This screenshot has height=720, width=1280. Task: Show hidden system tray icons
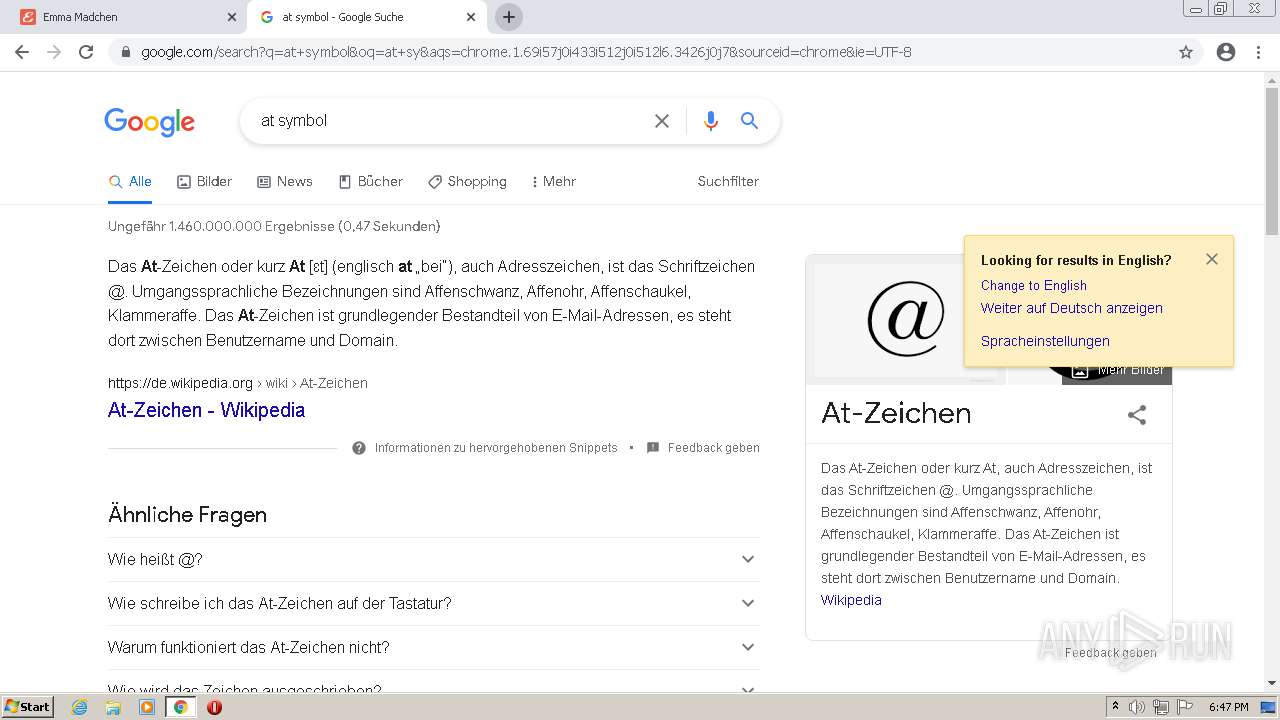(1115, 707)
